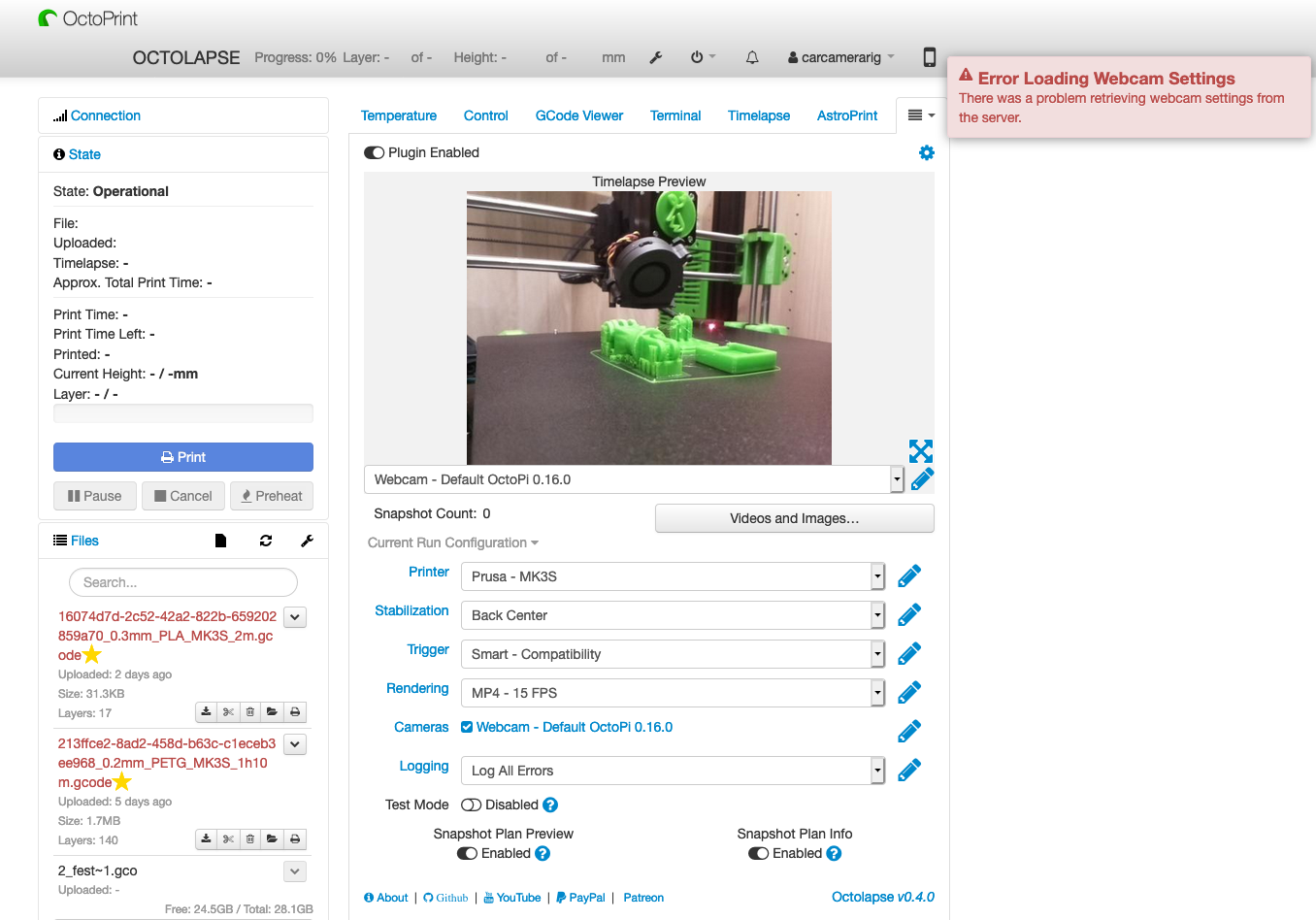Viewport: 1316px width, 920px height.
Task: Edit the Cameras profile pencil
Action: click(909, 732)
